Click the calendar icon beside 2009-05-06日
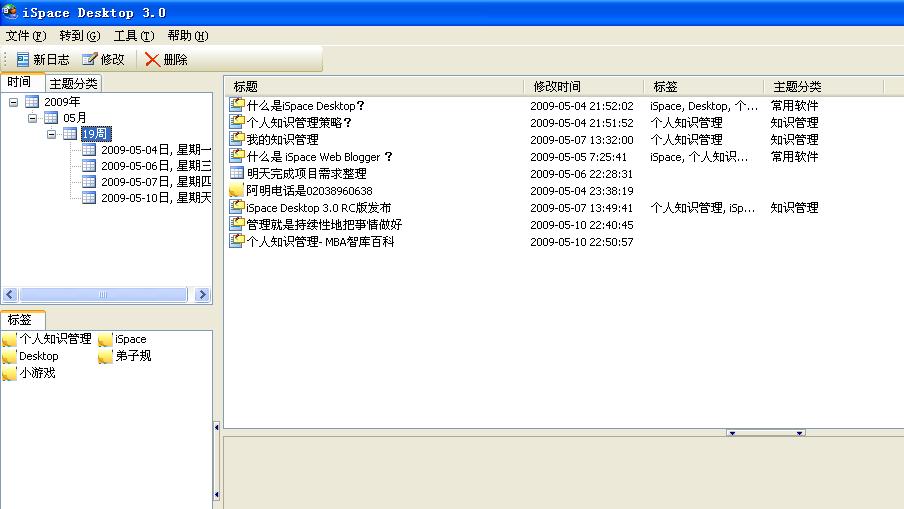 89,166
